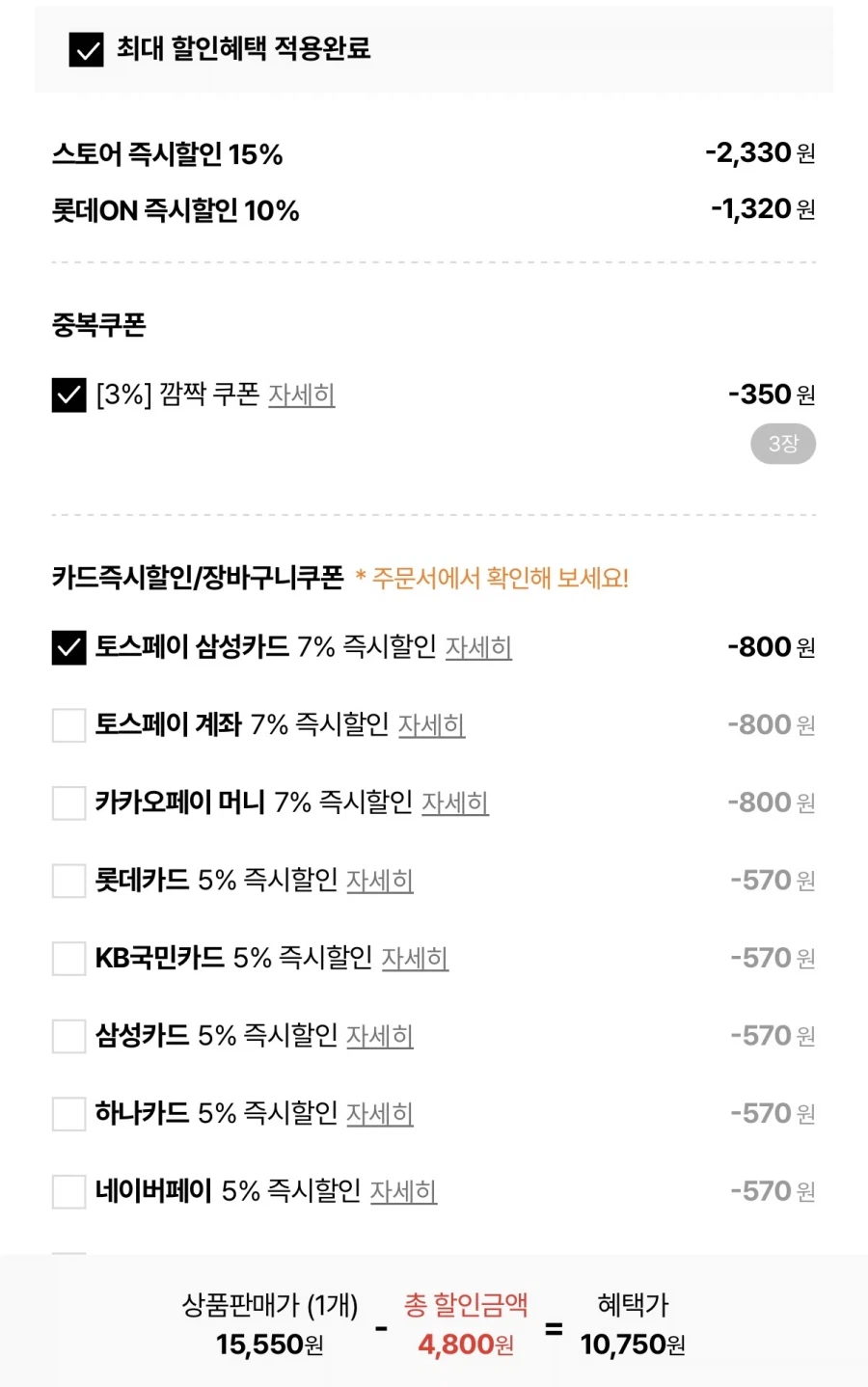Open 자세히 details for 롯데카드
Image resolution: width=868 pixels, height=1387 pixels.
(x=380, y=881)
